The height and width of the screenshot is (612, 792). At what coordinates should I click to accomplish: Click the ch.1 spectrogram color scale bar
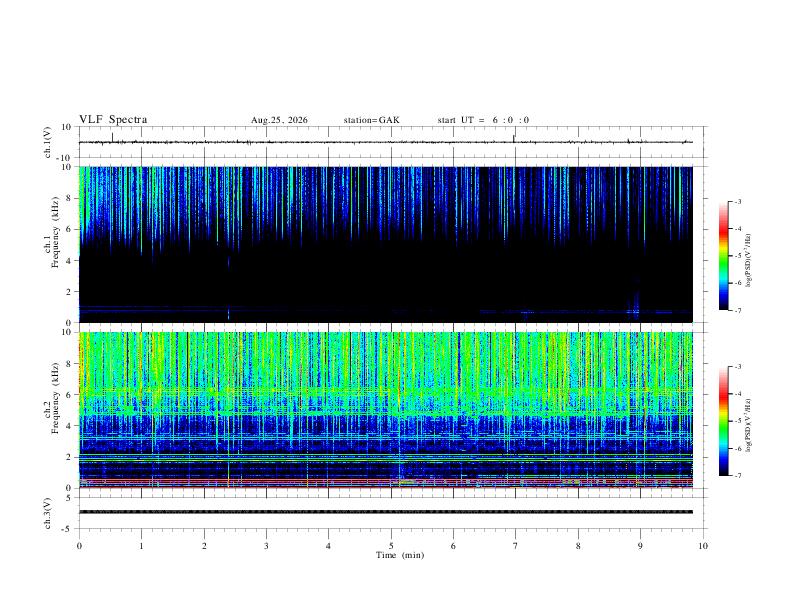[723, 256]
